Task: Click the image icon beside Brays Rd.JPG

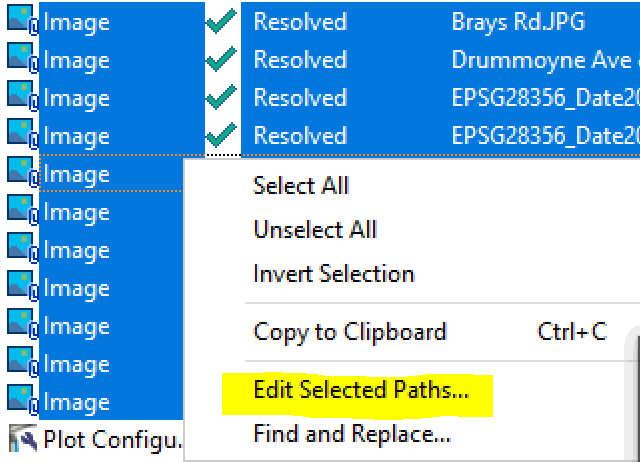Action: (x=21, y=22)
